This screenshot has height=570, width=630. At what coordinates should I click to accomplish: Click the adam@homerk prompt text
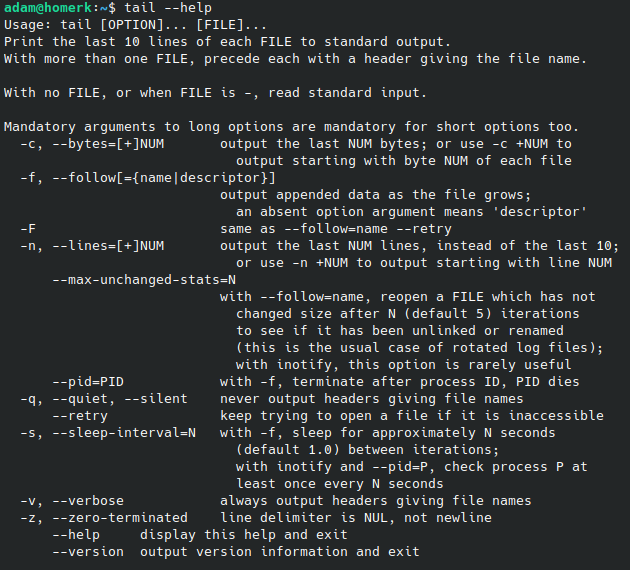(x=48, y=8)
